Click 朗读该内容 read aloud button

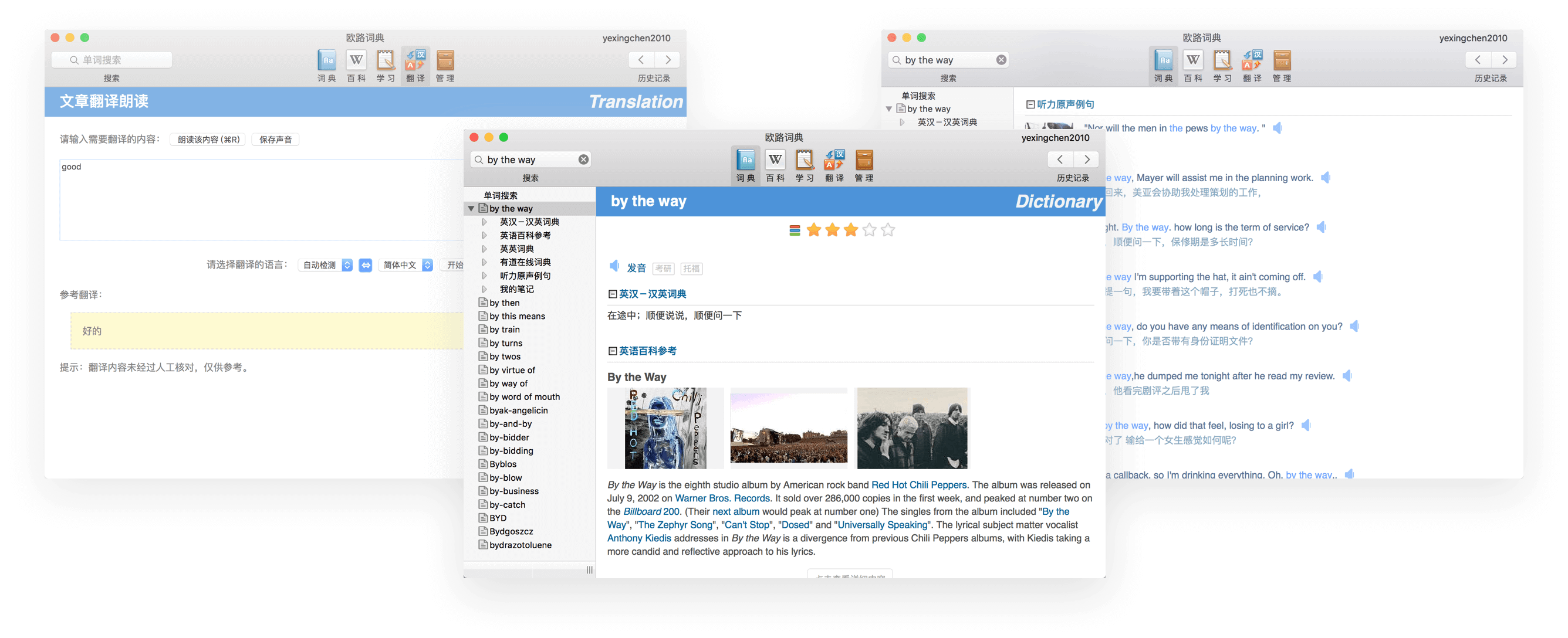pyautogui.click(x=208, y=140)
